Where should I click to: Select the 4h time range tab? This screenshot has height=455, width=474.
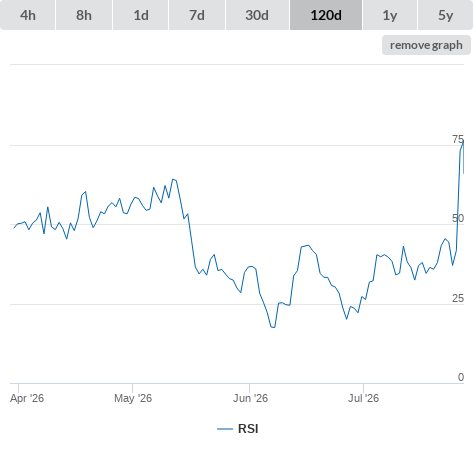(28, 15)
